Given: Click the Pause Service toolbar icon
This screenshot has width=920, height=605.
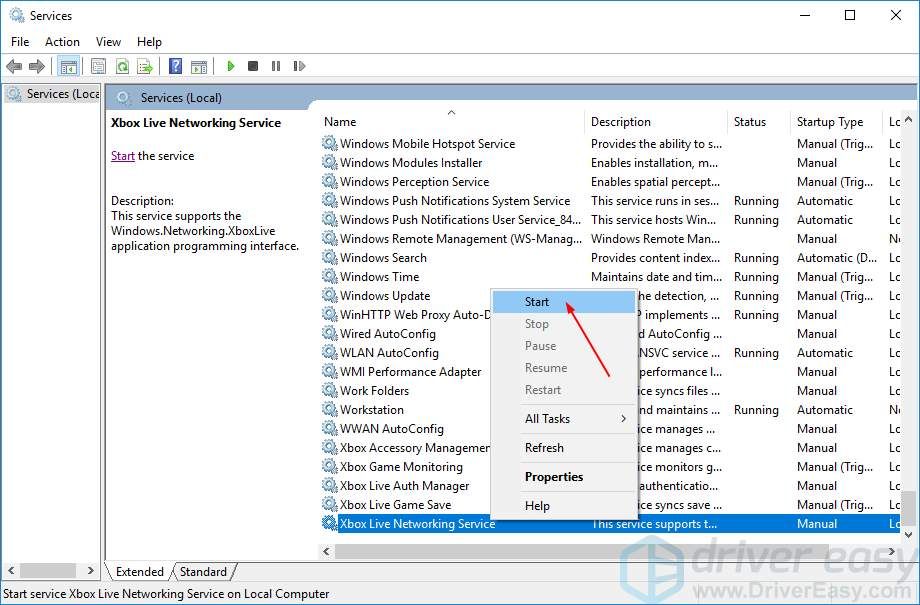Looking at the screenshot, I should point(276,66).
